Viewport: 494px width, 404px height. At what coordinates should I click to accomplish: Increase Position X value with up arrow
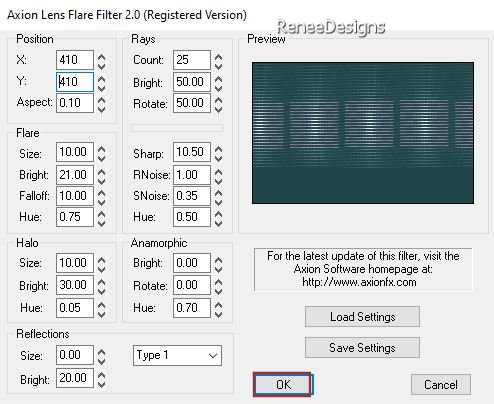(102, 57)
